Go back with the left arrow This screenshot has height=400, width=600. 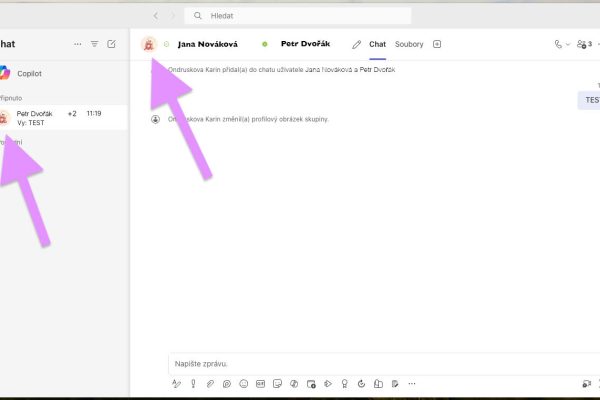[x=155, y=16]
